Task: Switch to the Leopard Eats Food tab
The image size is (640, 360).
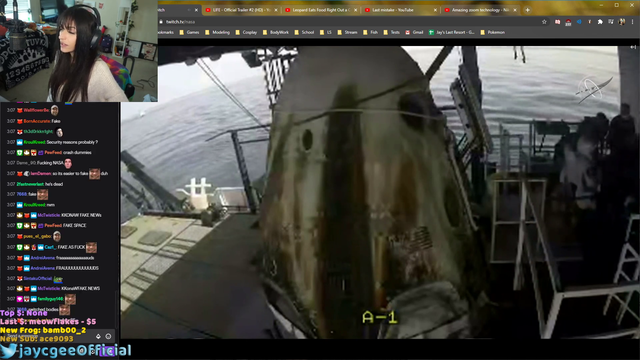Action: click(x=320, y=10)
